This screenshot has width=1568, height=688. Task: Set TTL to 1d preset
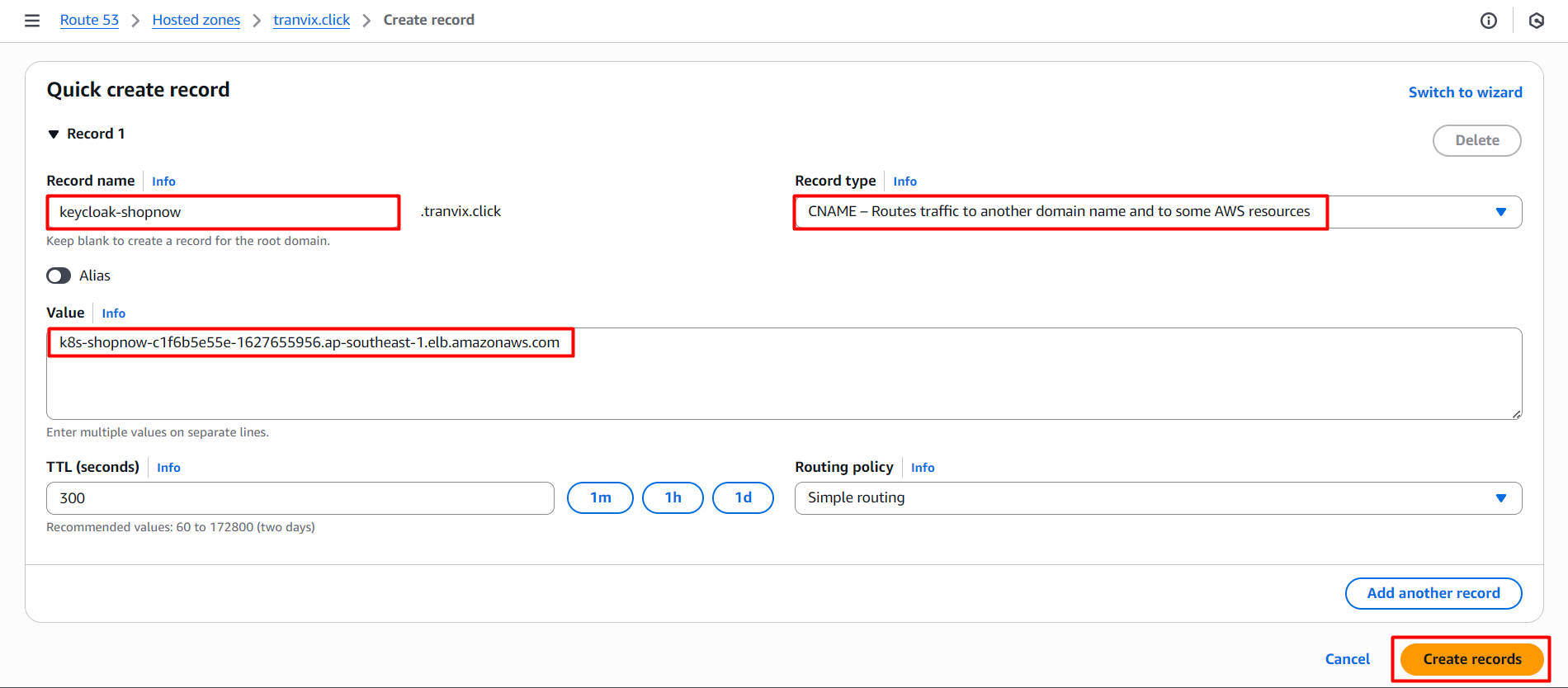point(743,498)
